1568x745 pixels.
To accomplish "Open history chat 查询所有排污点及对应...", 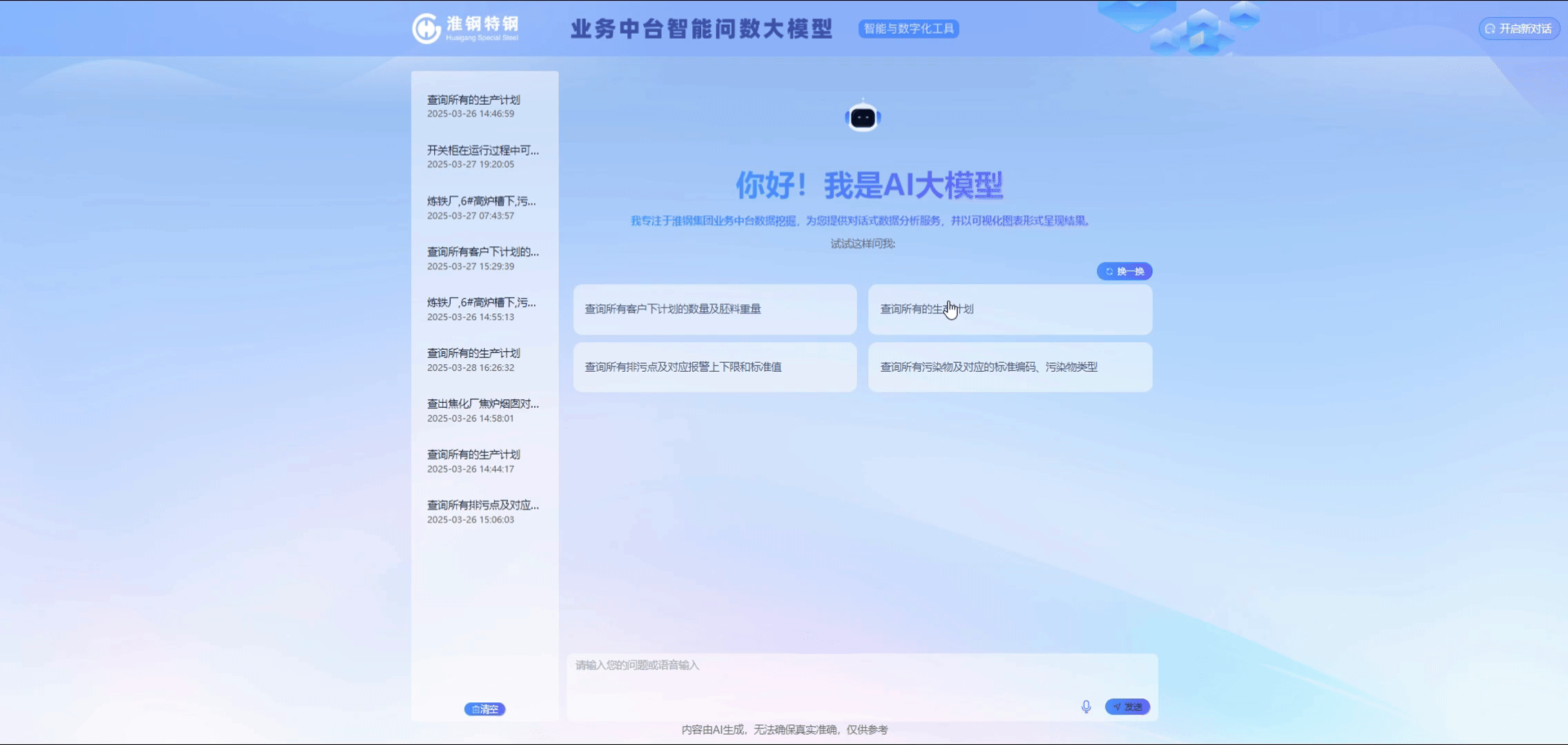I will [483, 512].
